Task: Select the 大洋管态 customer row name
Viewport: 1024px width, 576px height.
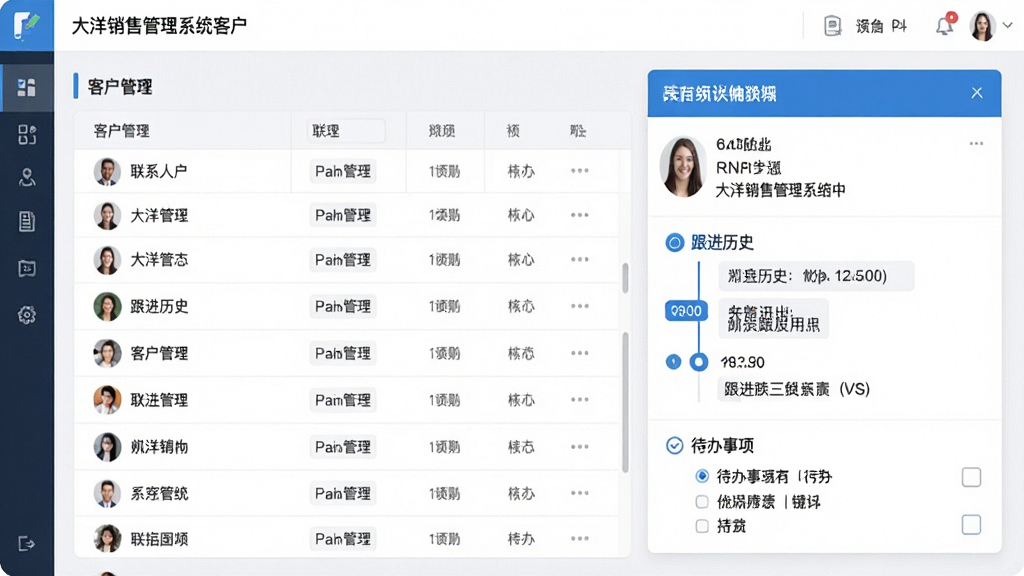Action: click(x=159, y=259)
